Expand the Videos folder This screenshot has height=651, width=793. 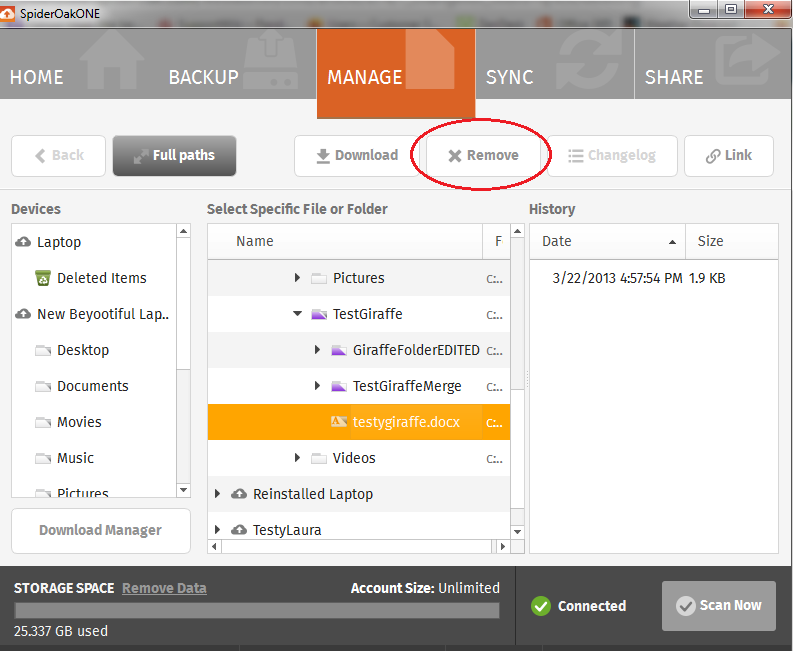pos(297,458)
